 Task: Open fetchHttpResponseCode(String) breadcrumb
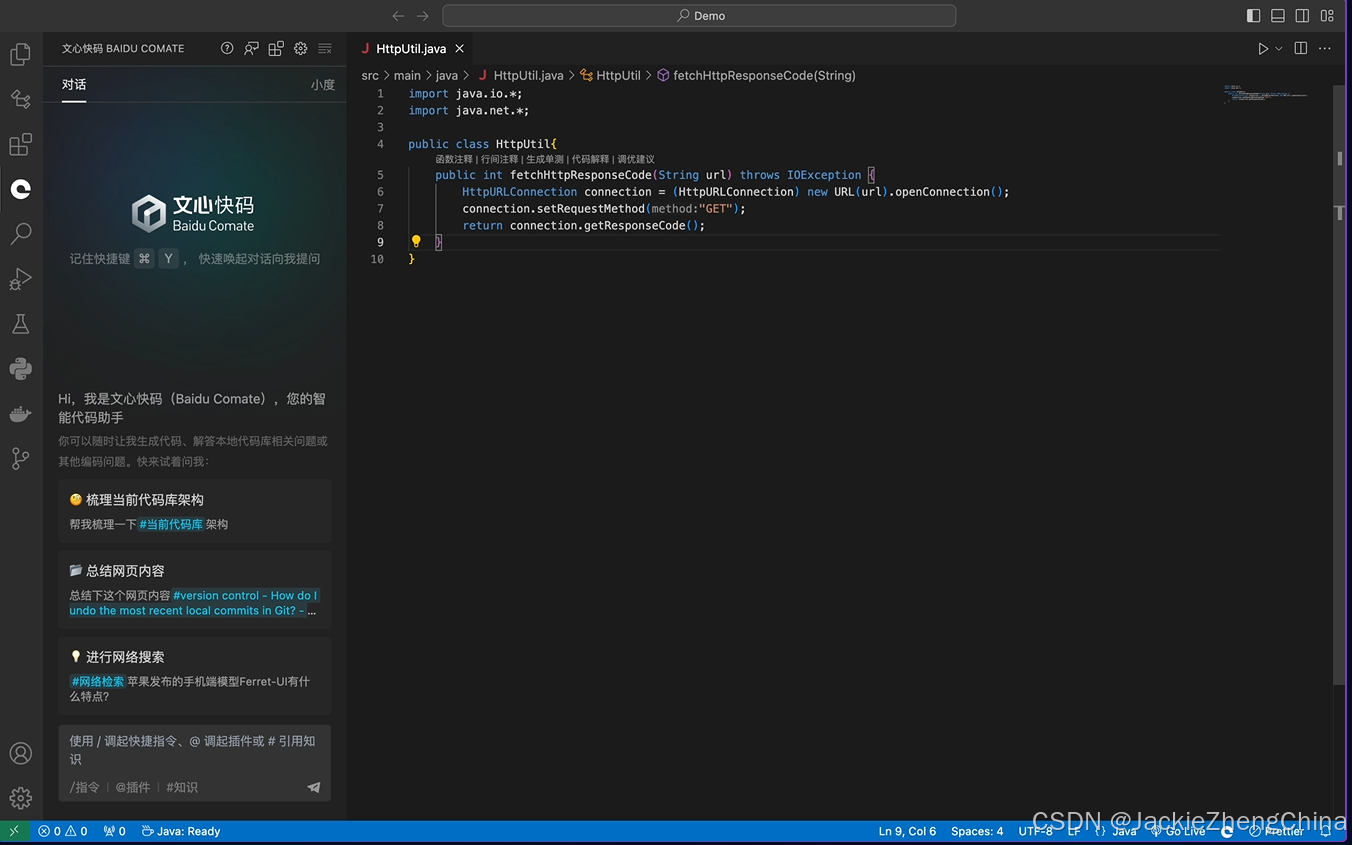[757, 75]
